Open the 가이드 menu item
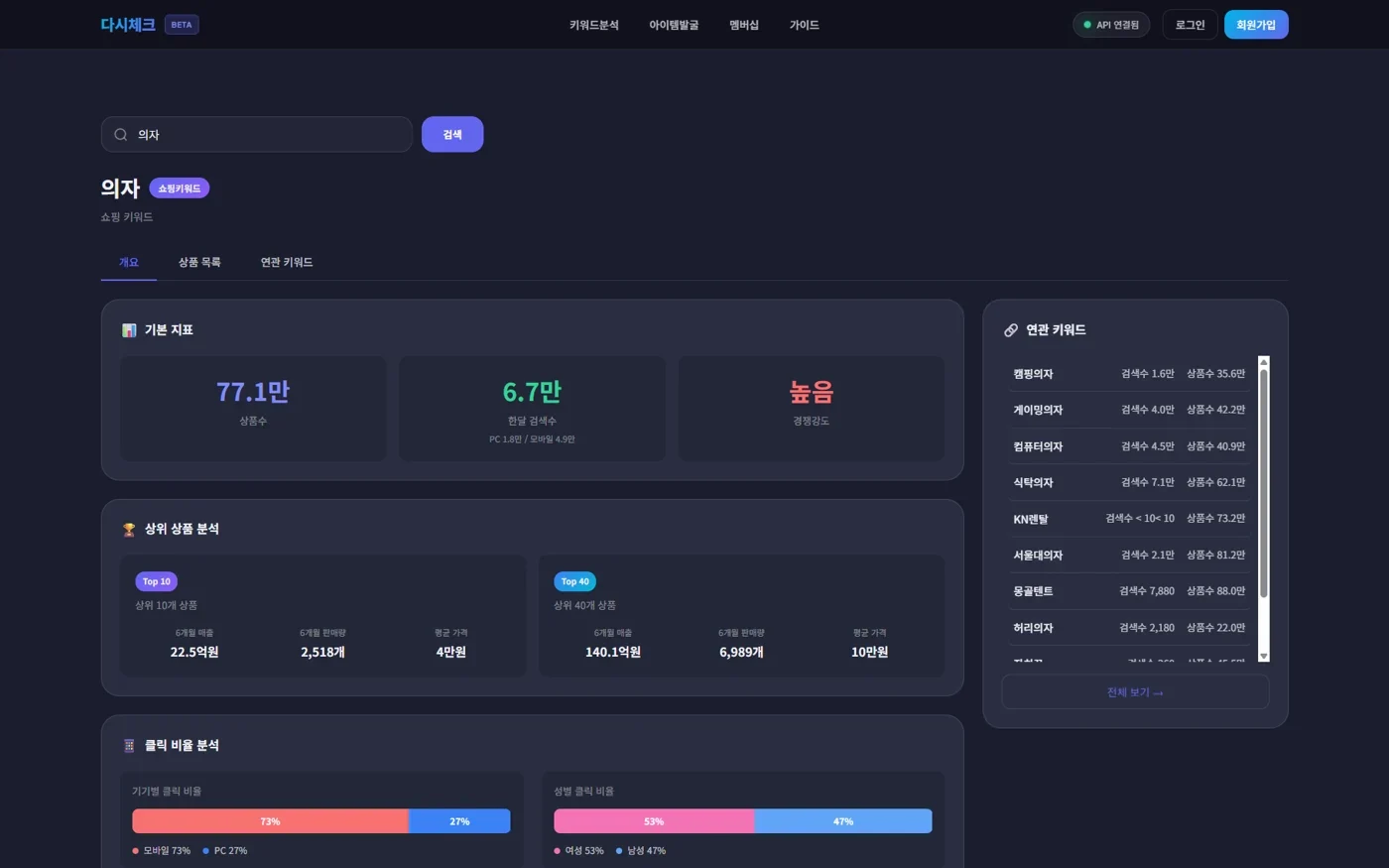The height and width of the screenshot is (868, 1389). [805, 25]
